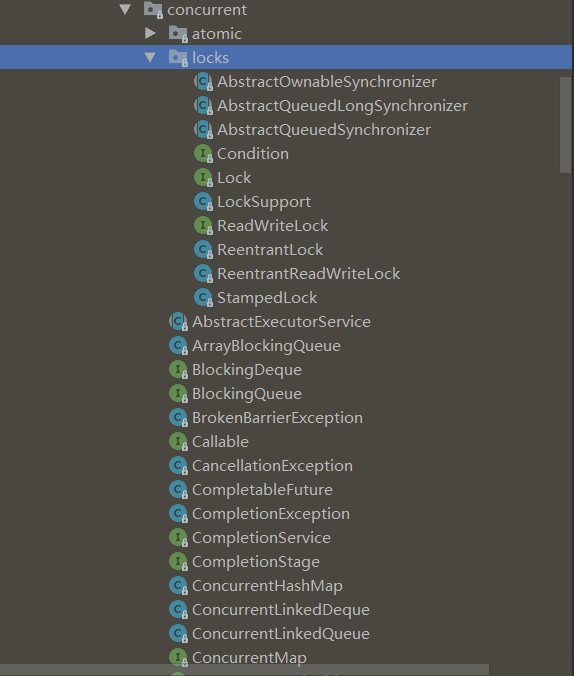574x676 pixels.
Task: Click the LockSupport class icon
Action: coord(203,201)
